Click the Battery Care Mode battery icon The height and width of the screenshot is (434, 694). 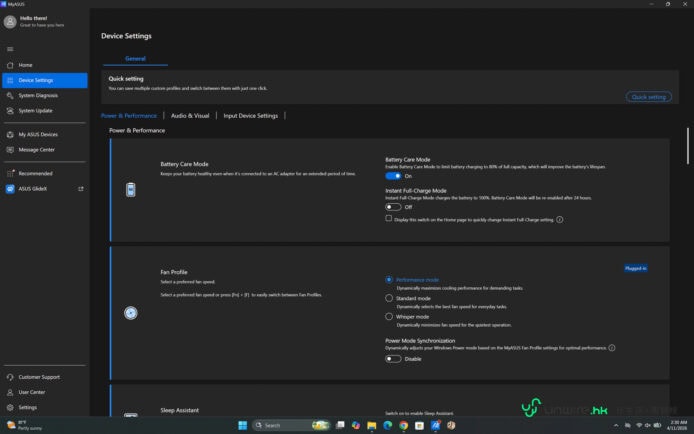click(131, 190)
